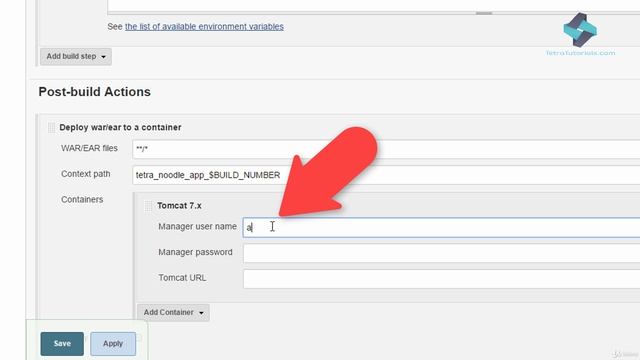640x360 pixels.
Task: Open the Add build step dropdown
Action: (x=76, y=56)
